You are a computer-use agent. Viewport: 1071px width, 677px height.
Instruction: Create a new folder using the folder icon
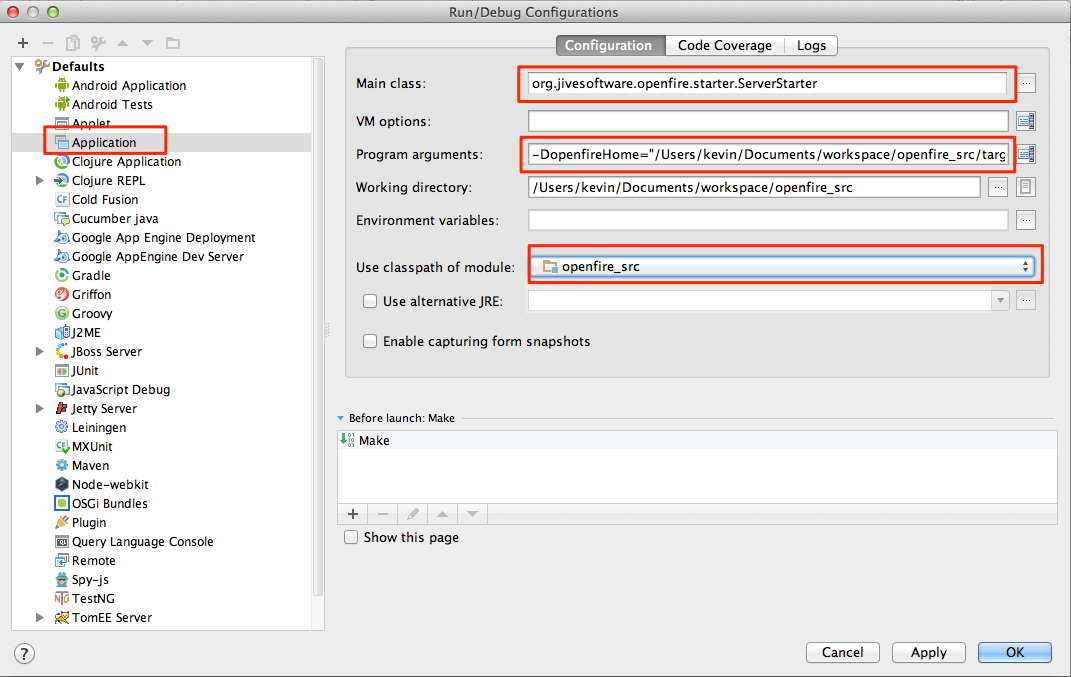171,43
